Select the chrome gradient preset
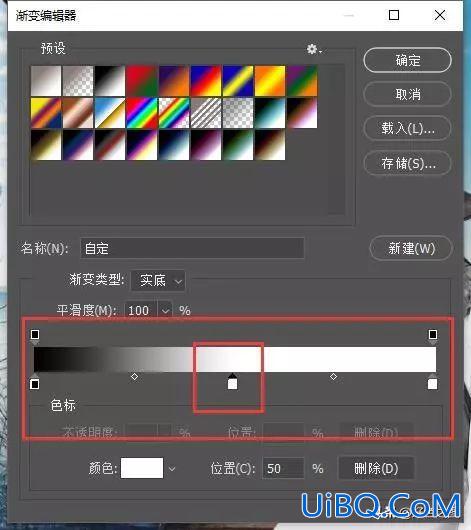 (x=110, y=113)
